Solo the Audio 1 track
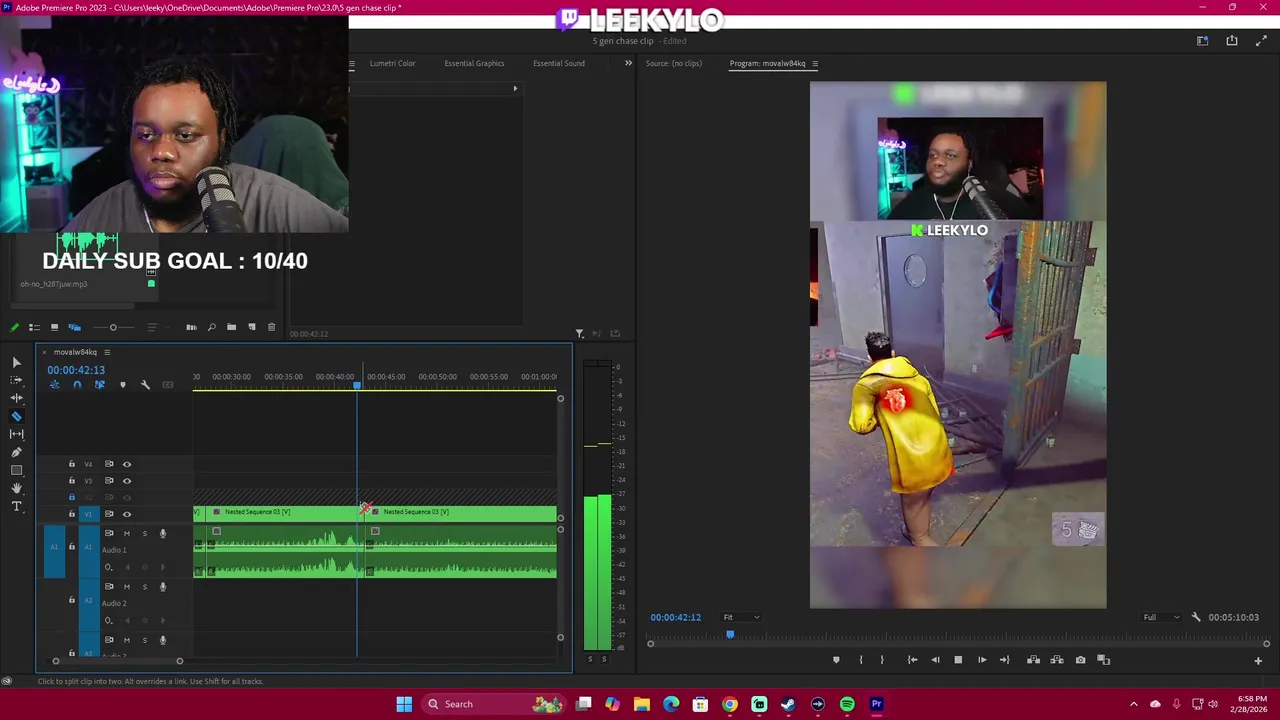 pyautogui.click(x=144, y=533)
